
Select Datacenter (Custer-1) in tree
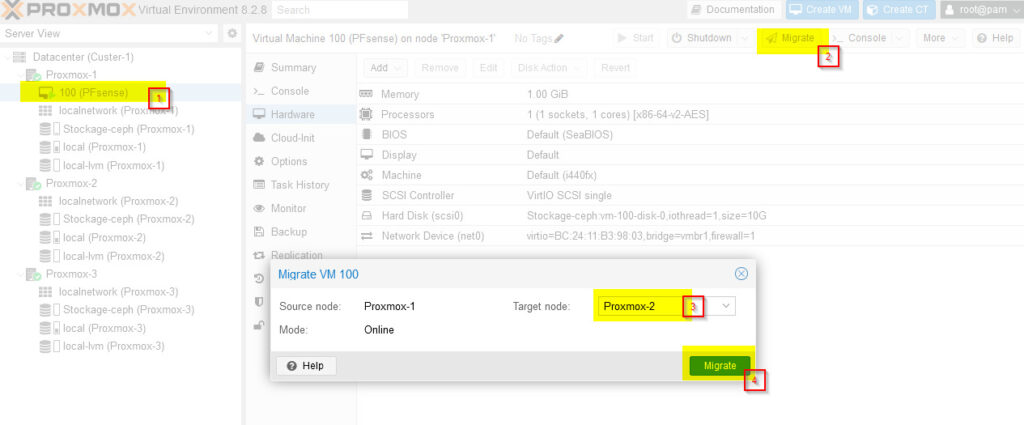coord(83,57)
